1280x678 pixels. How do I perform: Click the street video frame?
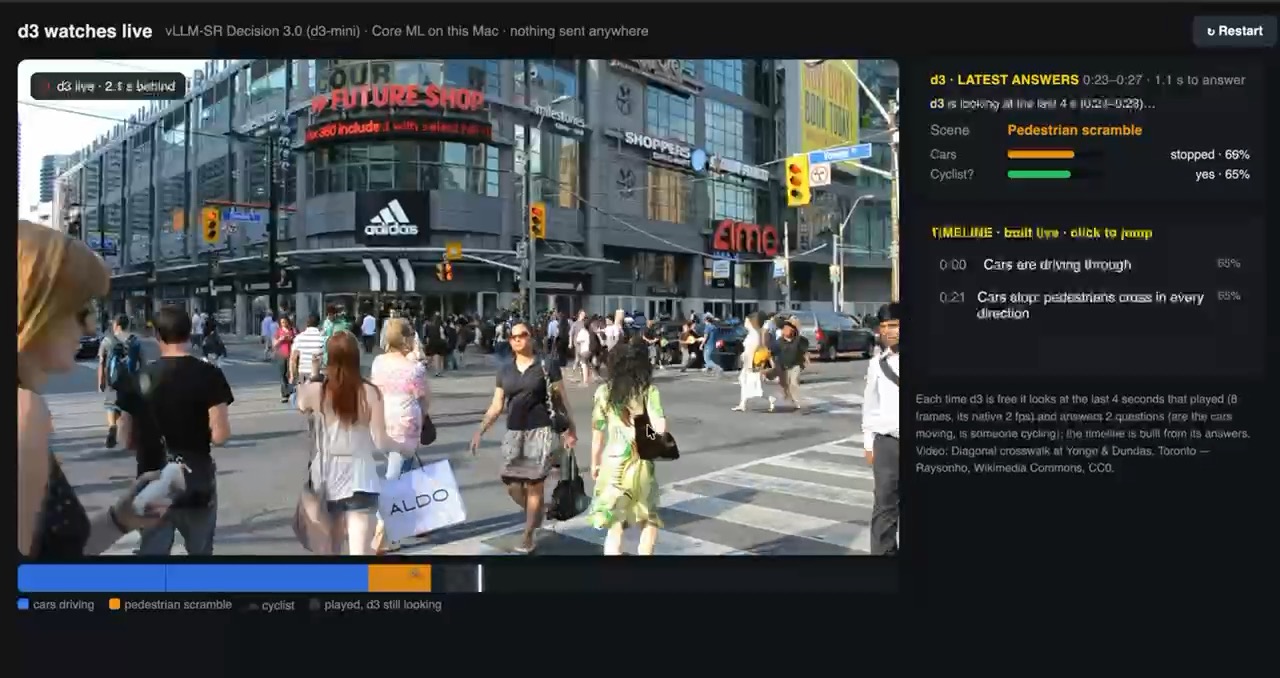tap(458, 307)
